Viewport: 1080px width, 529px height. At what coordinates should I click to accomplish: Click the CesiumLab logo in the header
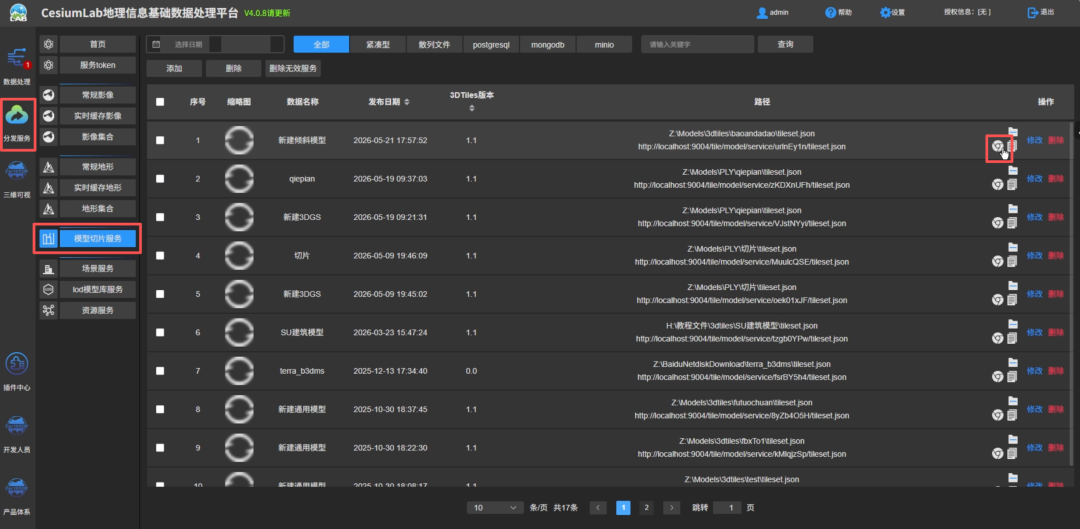coord(19,13)
